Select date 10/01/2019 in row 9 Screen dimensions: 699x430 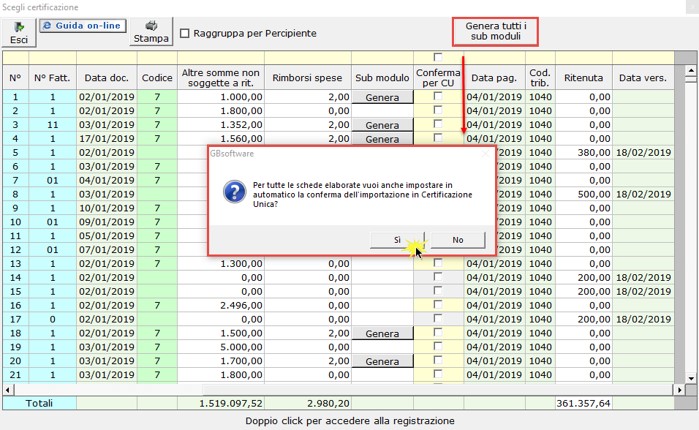pos(107,208)
